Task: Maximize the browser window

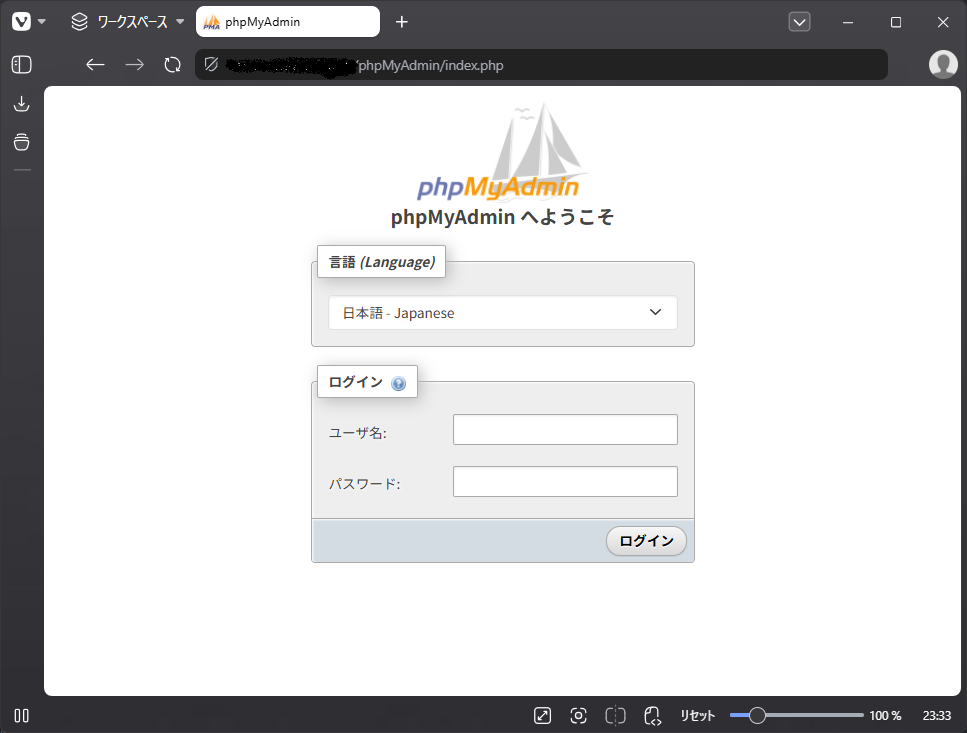Action: point(895,22)
